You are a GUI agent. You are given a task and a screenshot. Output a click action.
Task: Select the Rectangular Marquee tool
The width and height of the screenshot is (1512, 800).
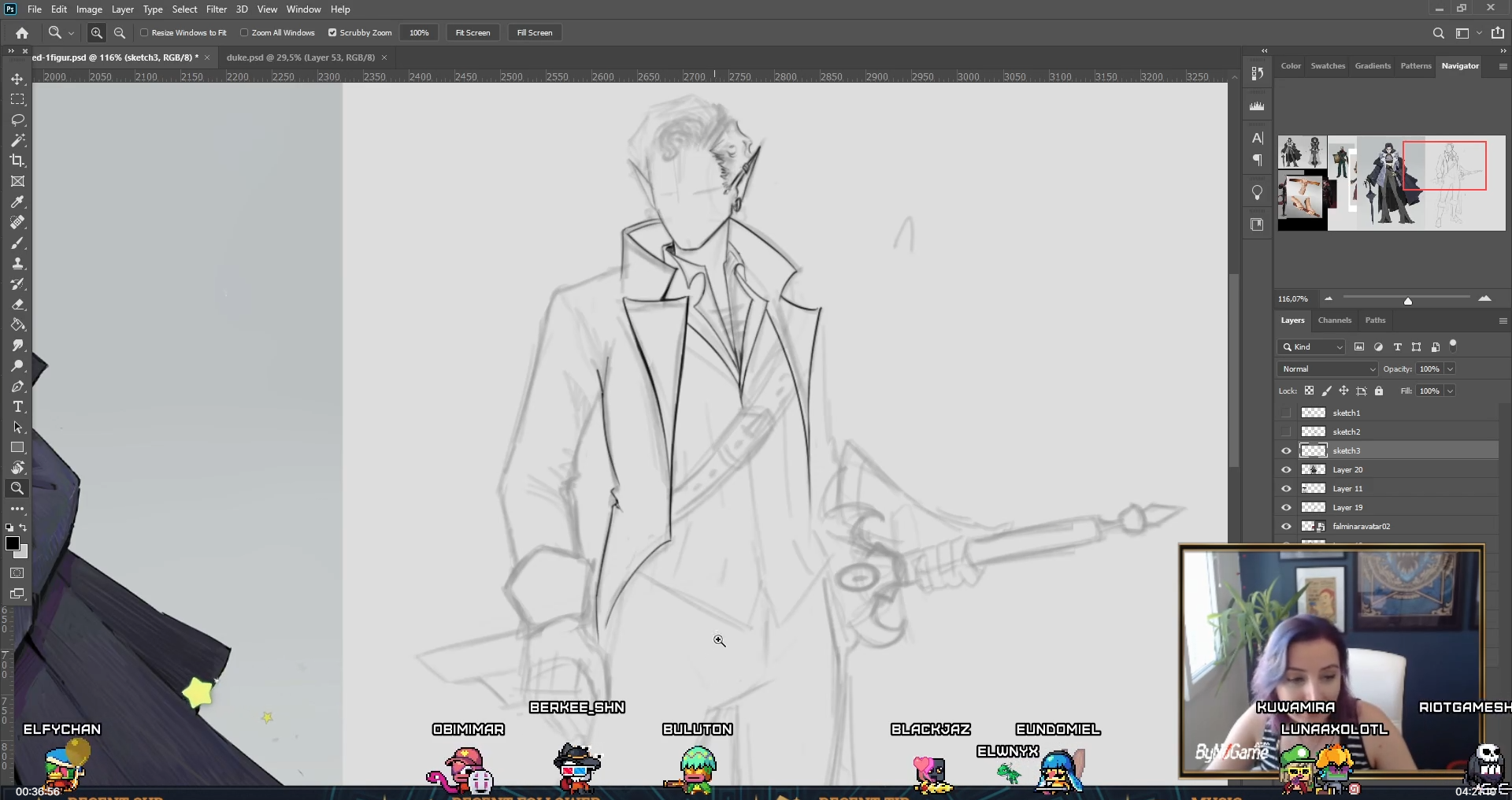[x=17, y=99]
